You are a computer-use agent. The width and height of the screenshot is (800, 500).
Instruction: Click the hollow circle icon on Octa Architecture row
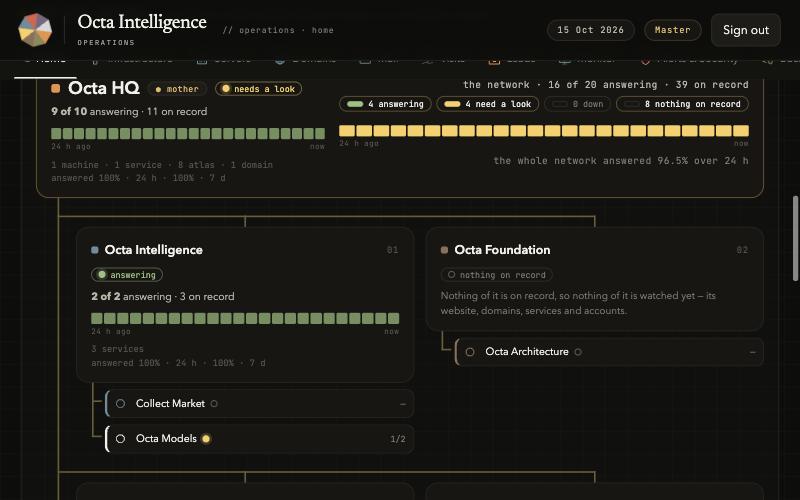coord(470,352)
